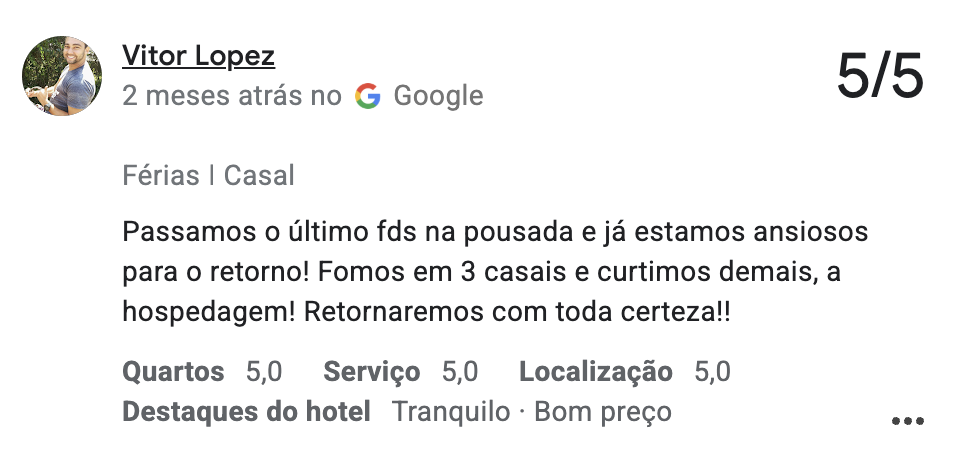This screenshot has width=970, height=466.
Task: Click the Destaques do hotel label
Action: [246, 411]
